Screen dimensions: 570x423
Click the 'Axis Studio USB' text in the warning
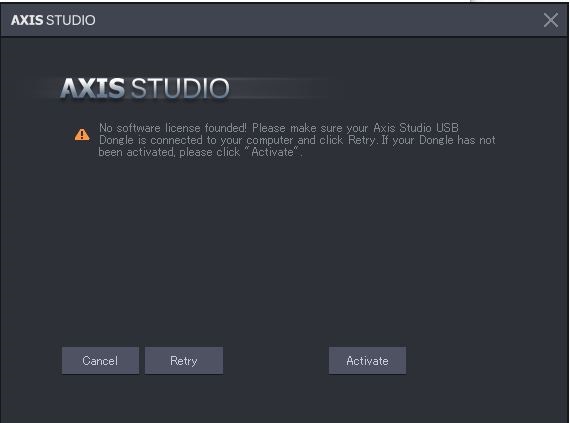(x=416, y=128)
